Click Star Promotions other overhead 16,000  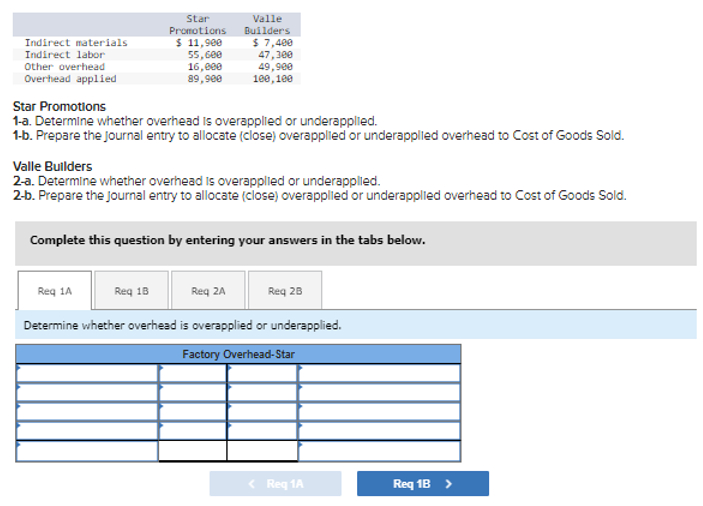point(204,67)
